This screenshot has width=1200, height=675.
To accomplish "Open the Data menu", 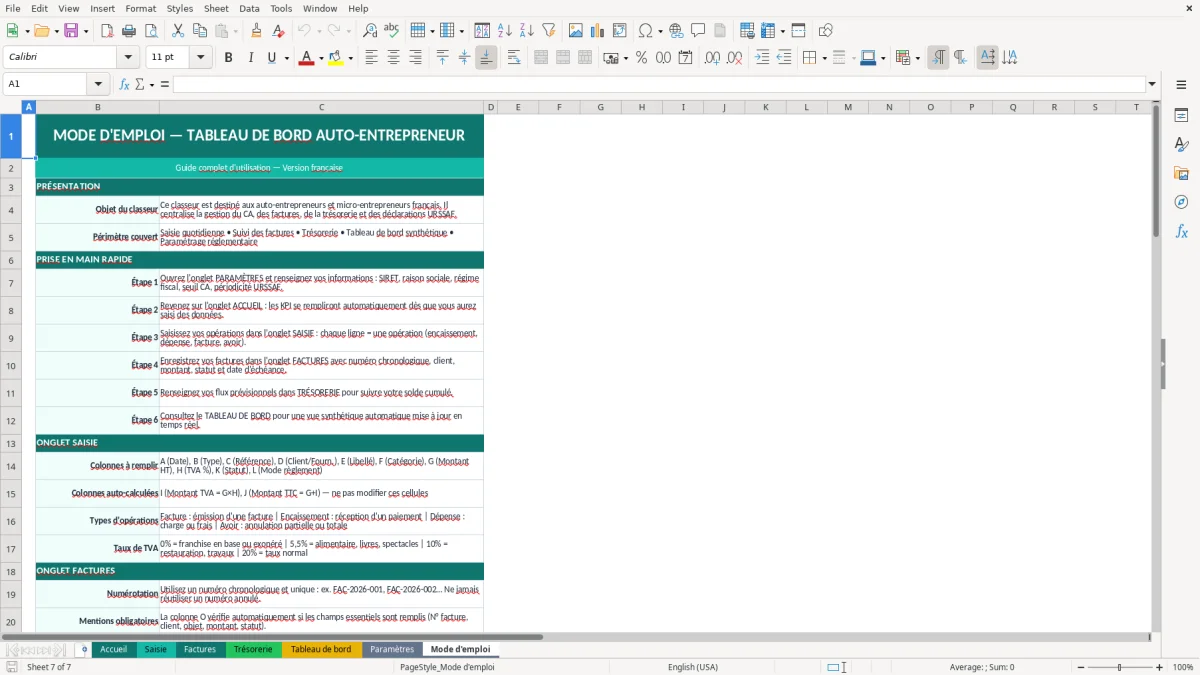I will tap(249, 8).
